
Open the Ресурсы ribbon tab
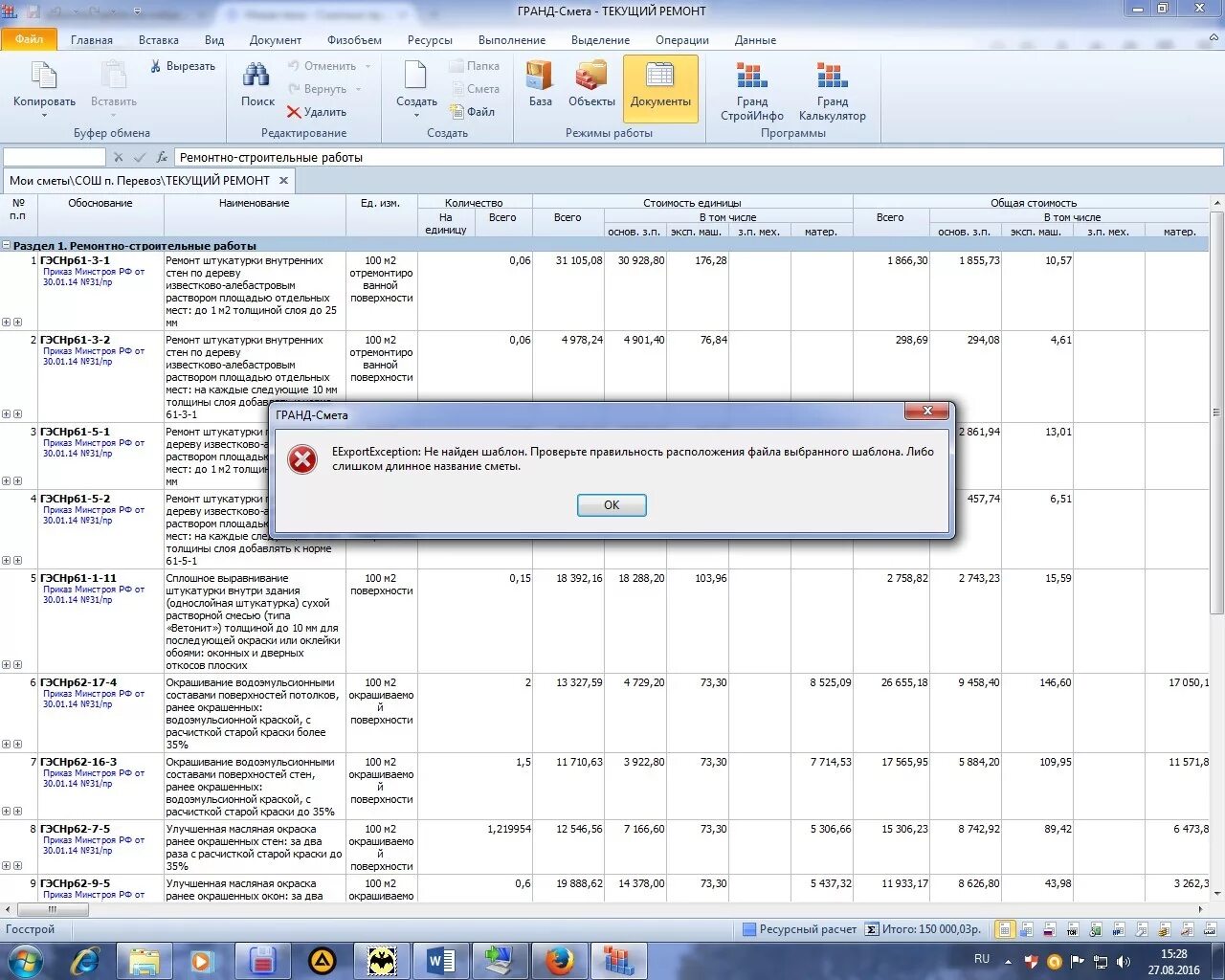430,40
